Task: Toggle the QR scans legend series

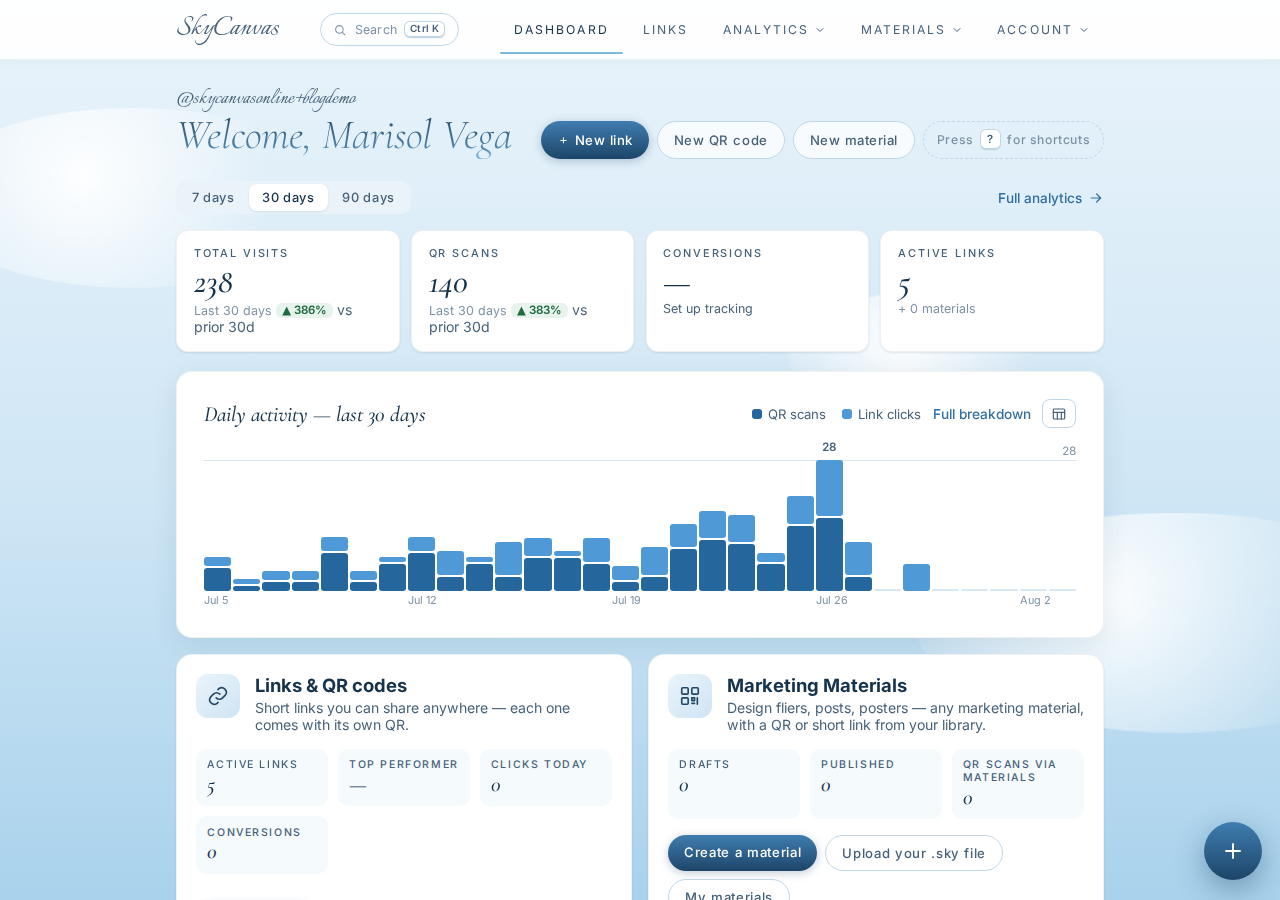Action: click(x=789, y=414)
